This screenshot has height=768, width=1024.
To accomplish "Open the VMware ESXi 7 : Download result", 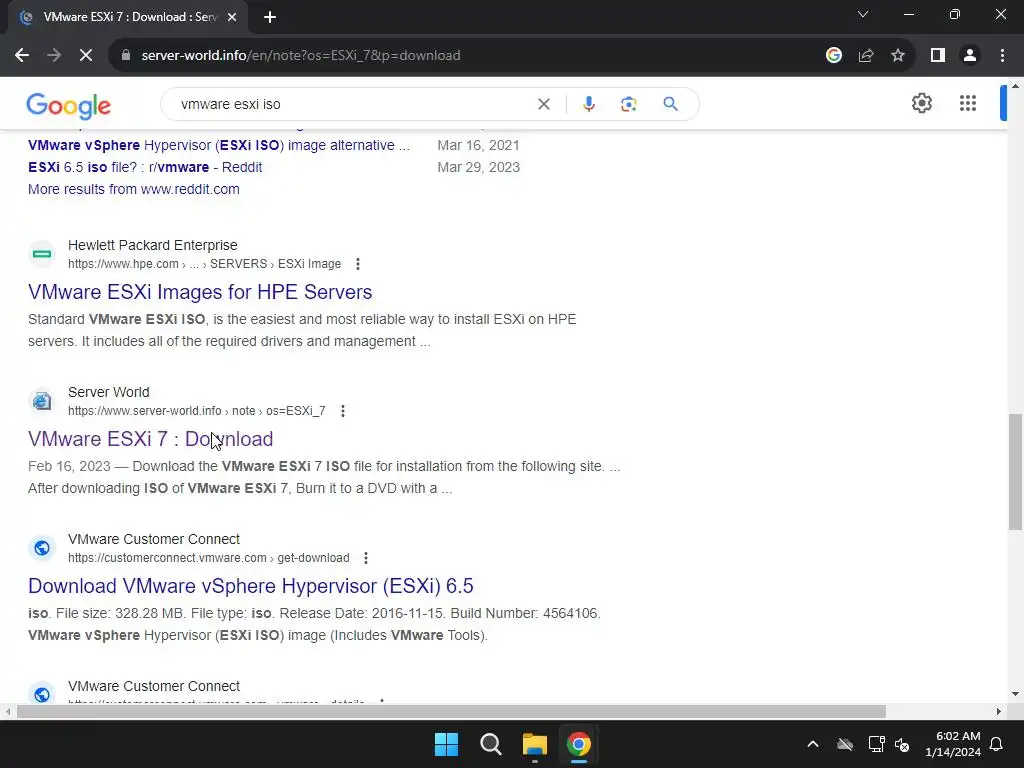I will click(x=150, y=439).
